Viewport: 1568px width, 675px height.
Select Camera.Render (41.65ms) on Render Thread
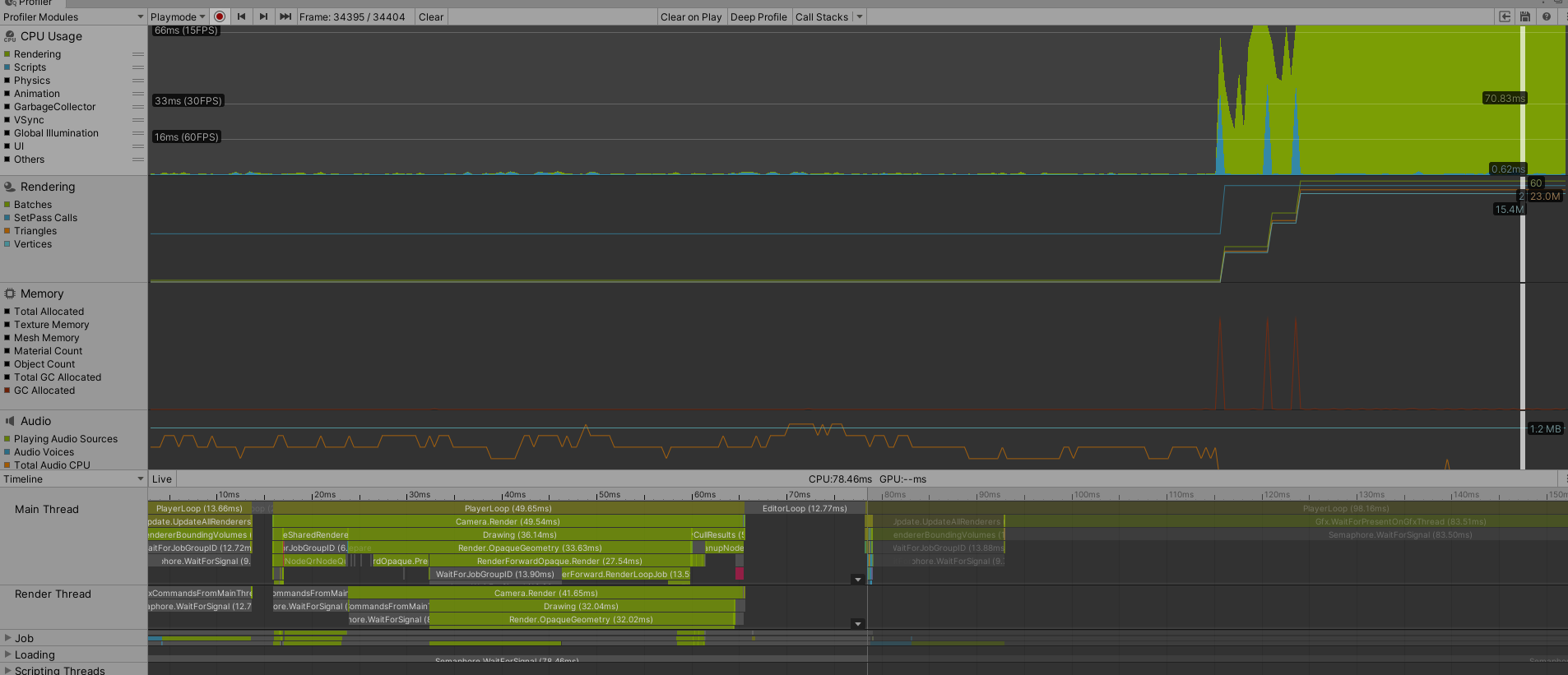(x=546, y=593)
